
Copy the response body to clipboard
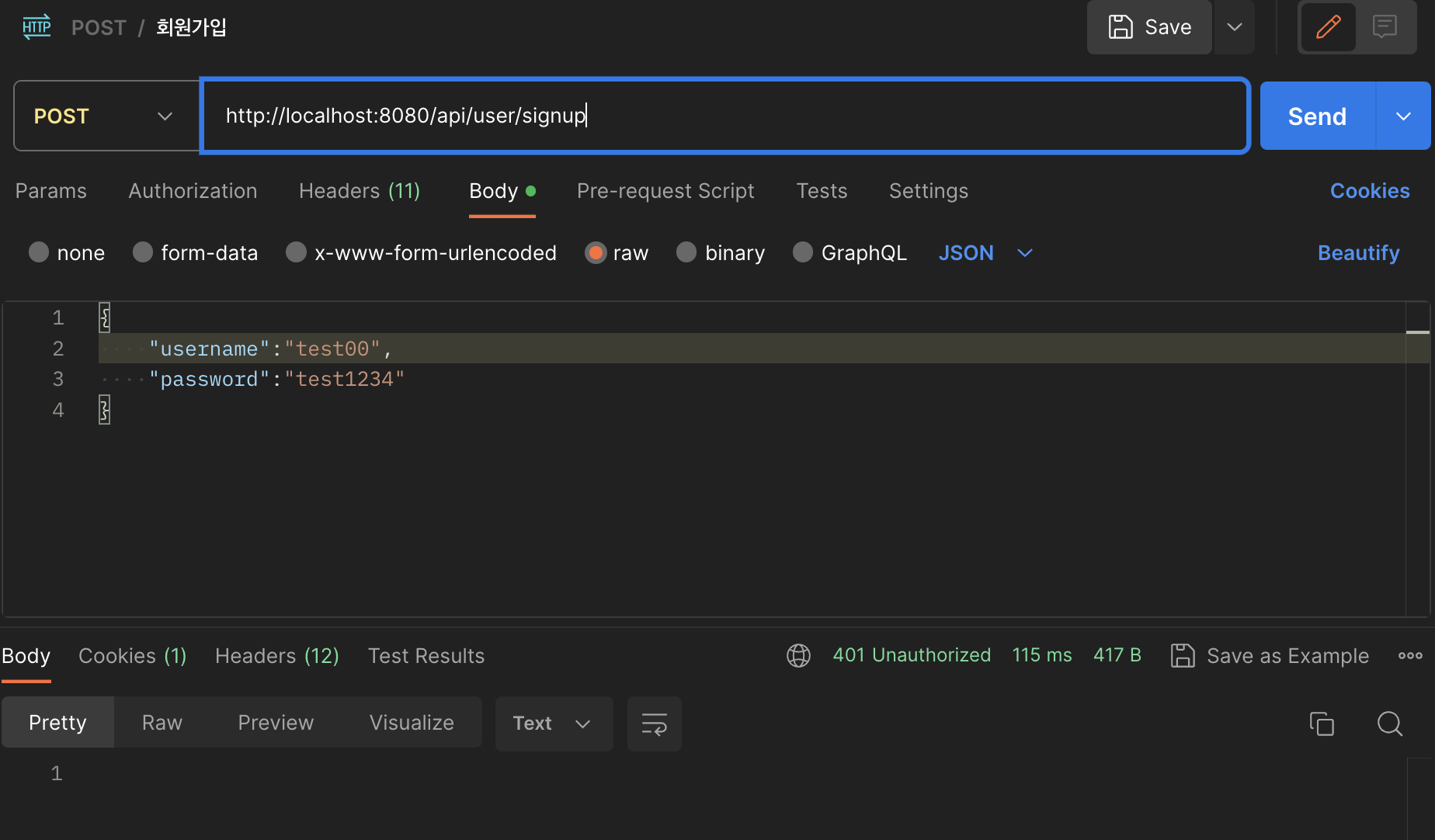pyautogui.click(x=1322, y=724)
